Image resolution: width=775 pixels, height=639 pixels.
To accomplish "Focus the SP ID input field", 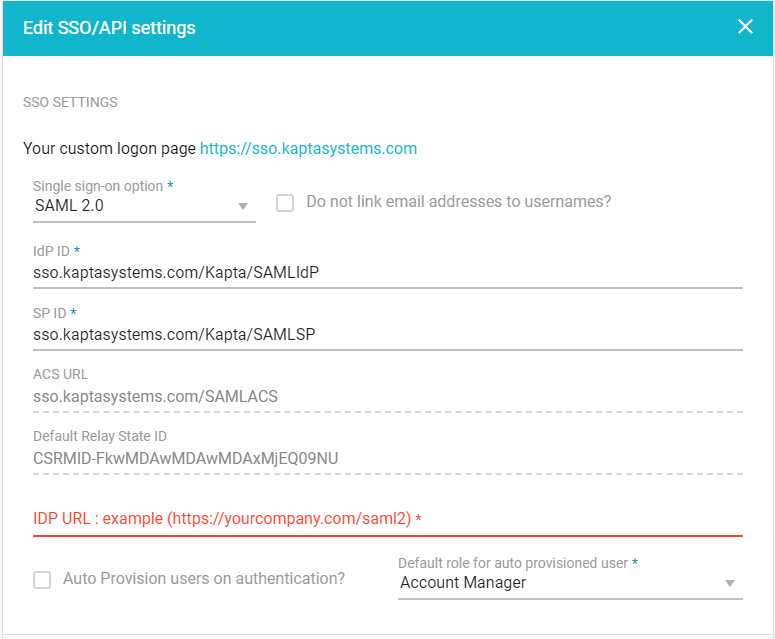I will click(x=387, y=334).
